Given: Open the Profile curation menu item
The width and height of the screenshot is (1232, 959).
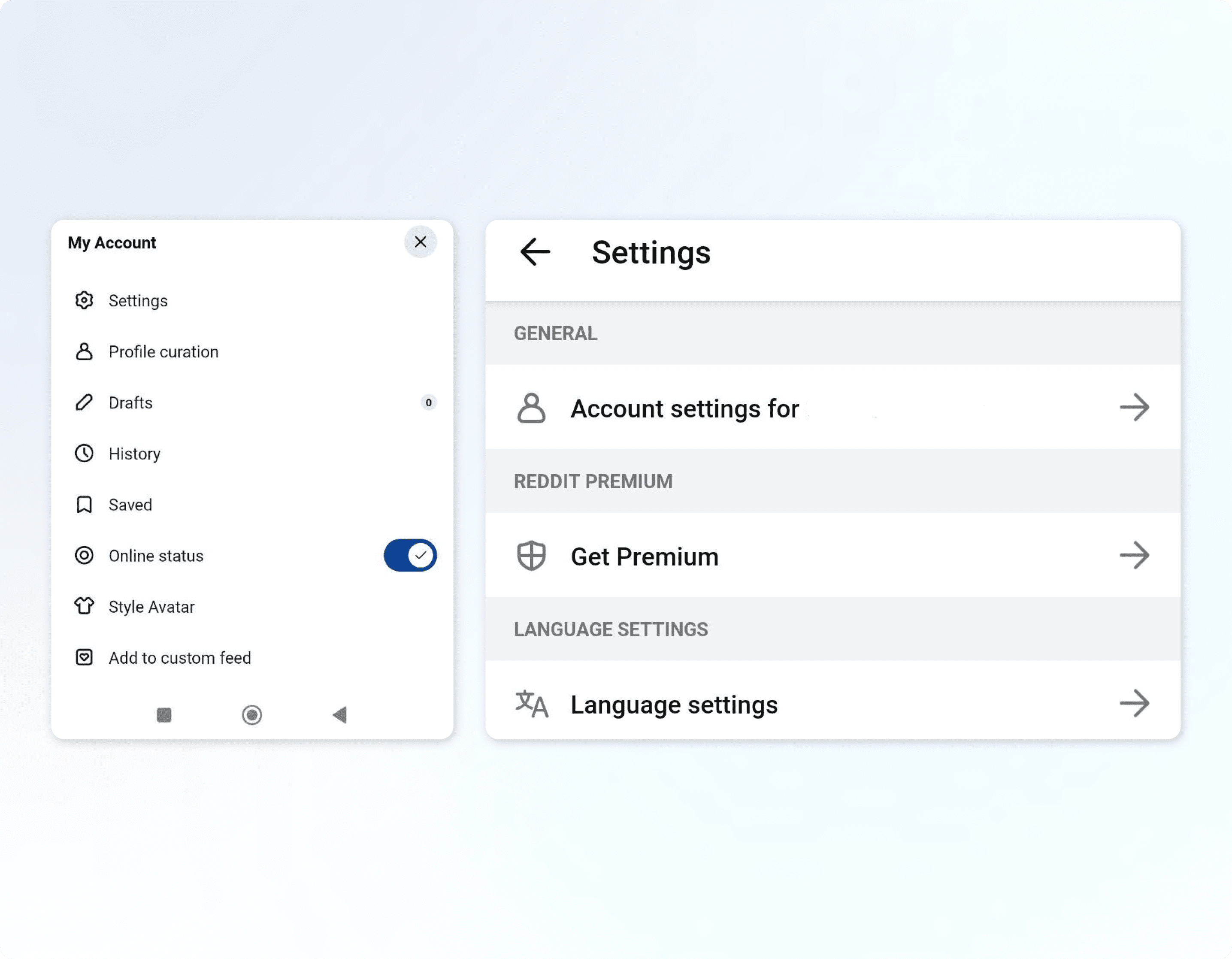Looking at the screenshot, I should (163, 351).
